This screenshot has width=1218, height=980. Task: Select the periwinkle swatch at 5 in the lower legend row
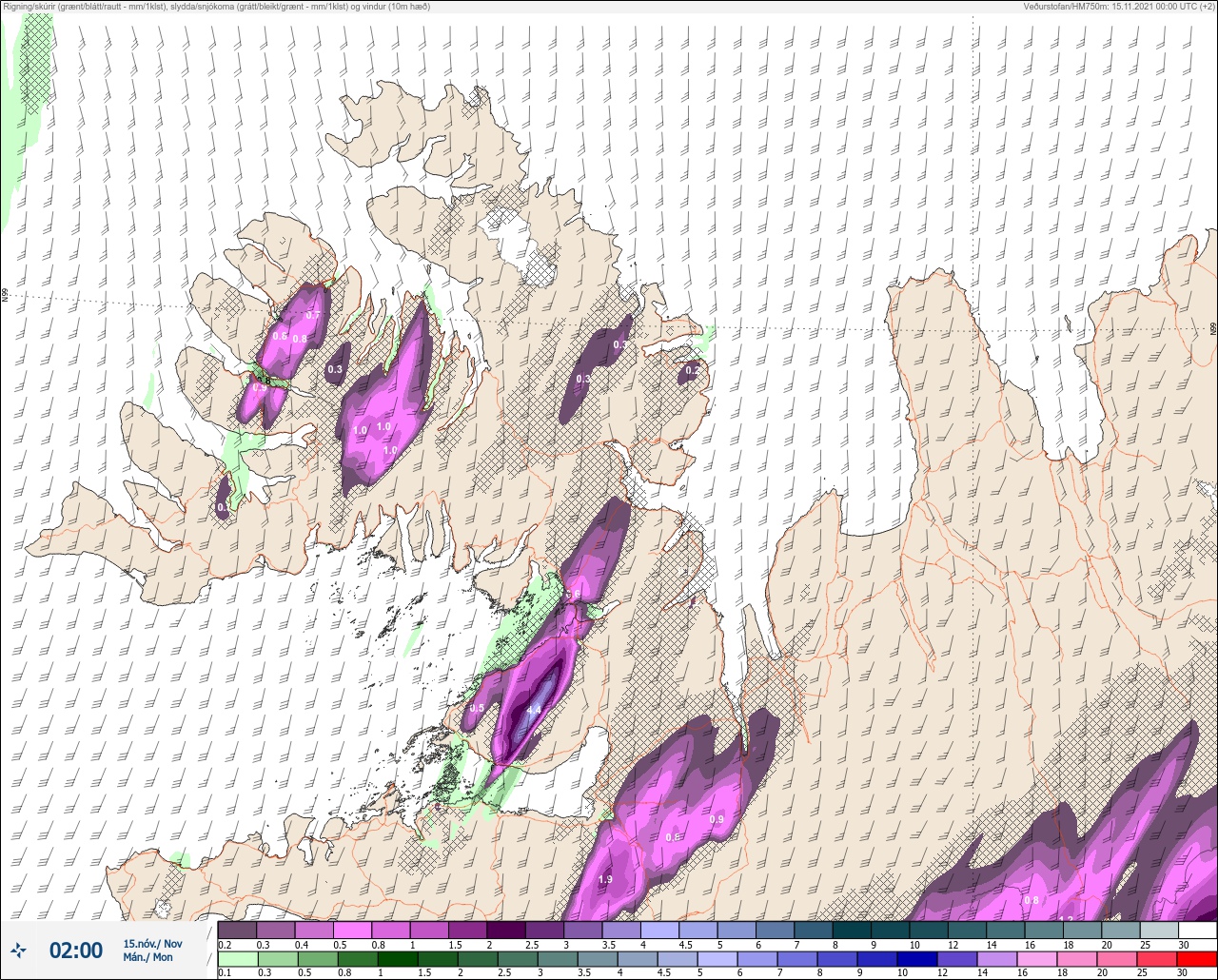pyautogui.click(x=718, y=958)
